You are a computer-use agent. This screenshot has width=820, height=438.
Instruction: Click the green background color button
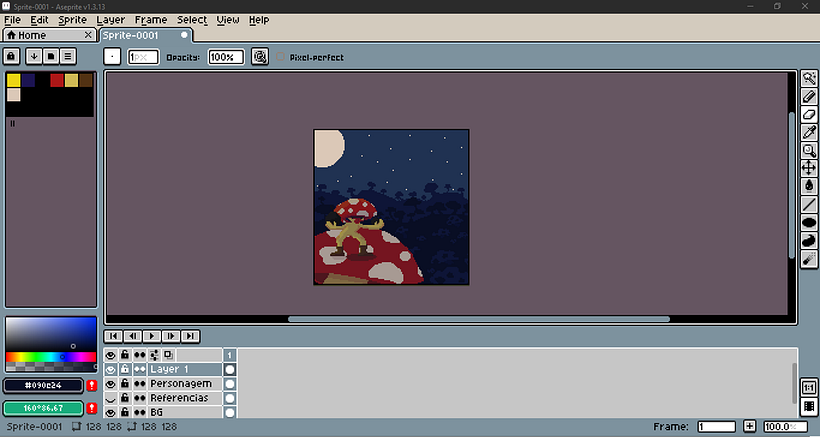(x=43, y=408)
